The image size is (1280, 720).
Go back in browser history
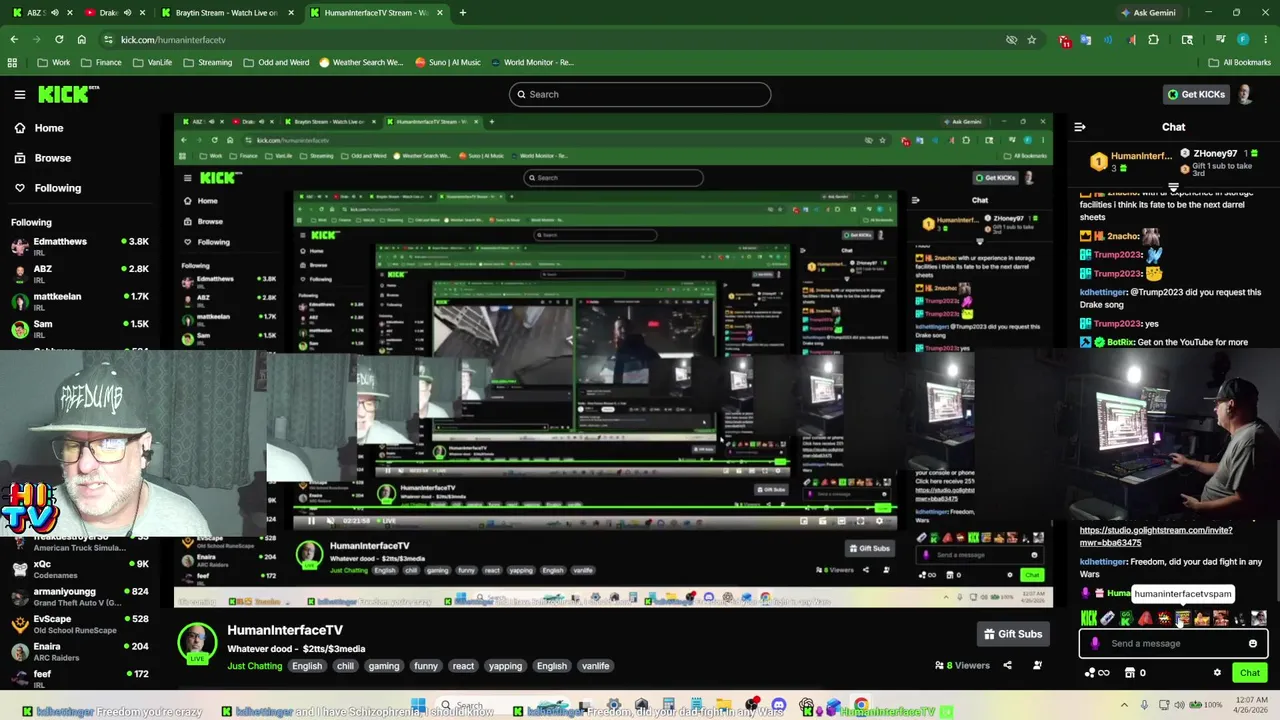(14, 40)
